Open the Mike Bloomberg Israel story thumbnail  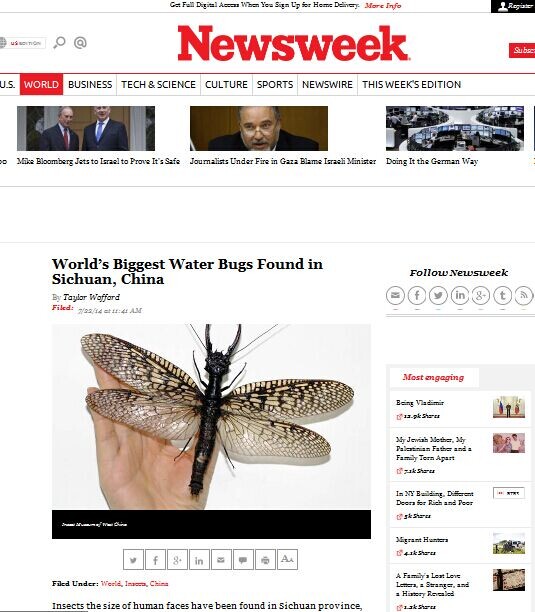click(86, 128)
